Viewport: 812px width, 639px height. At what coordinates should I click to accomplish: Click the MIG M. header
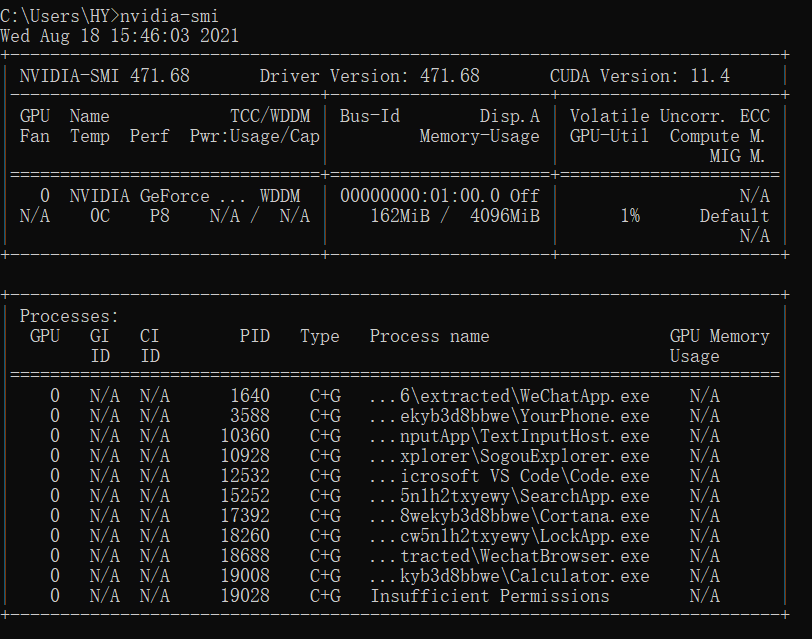coord(737,156)
